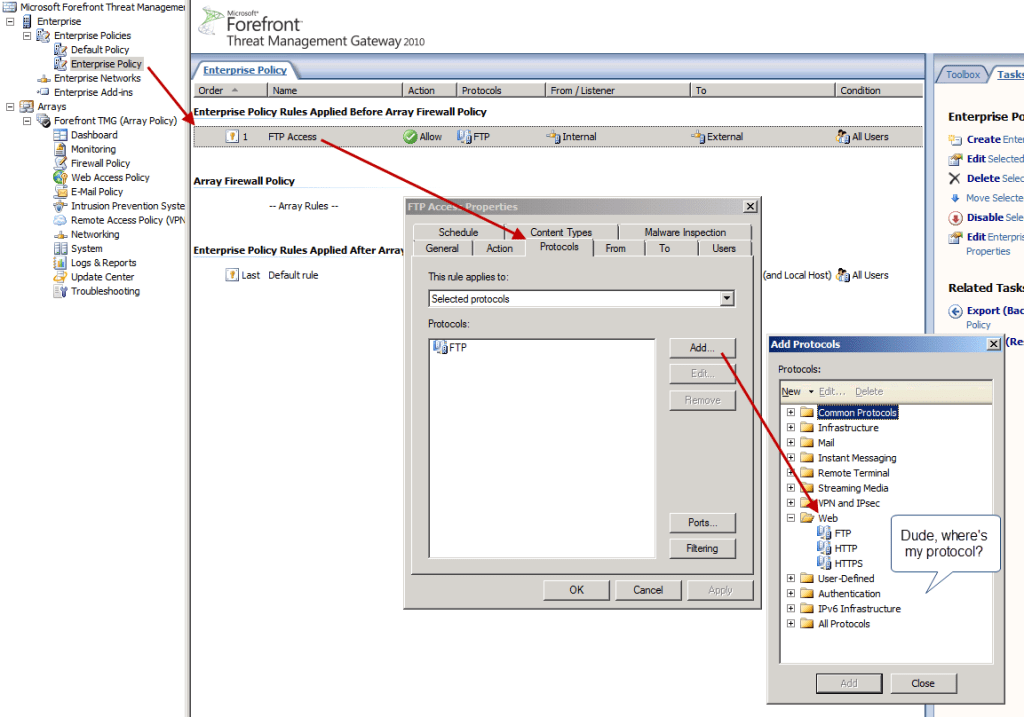Click green Allow action icon in rule row
The image size is (1024, 717).
[x=410, y=136]
